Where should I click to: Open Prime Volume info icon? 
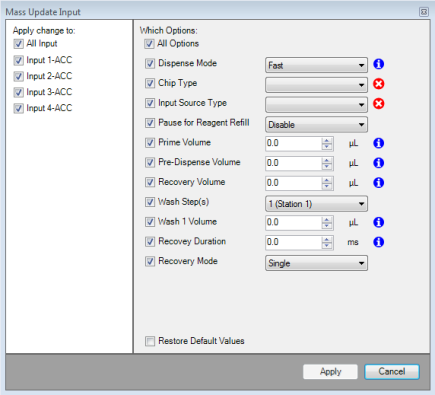(x=378, y=143)
